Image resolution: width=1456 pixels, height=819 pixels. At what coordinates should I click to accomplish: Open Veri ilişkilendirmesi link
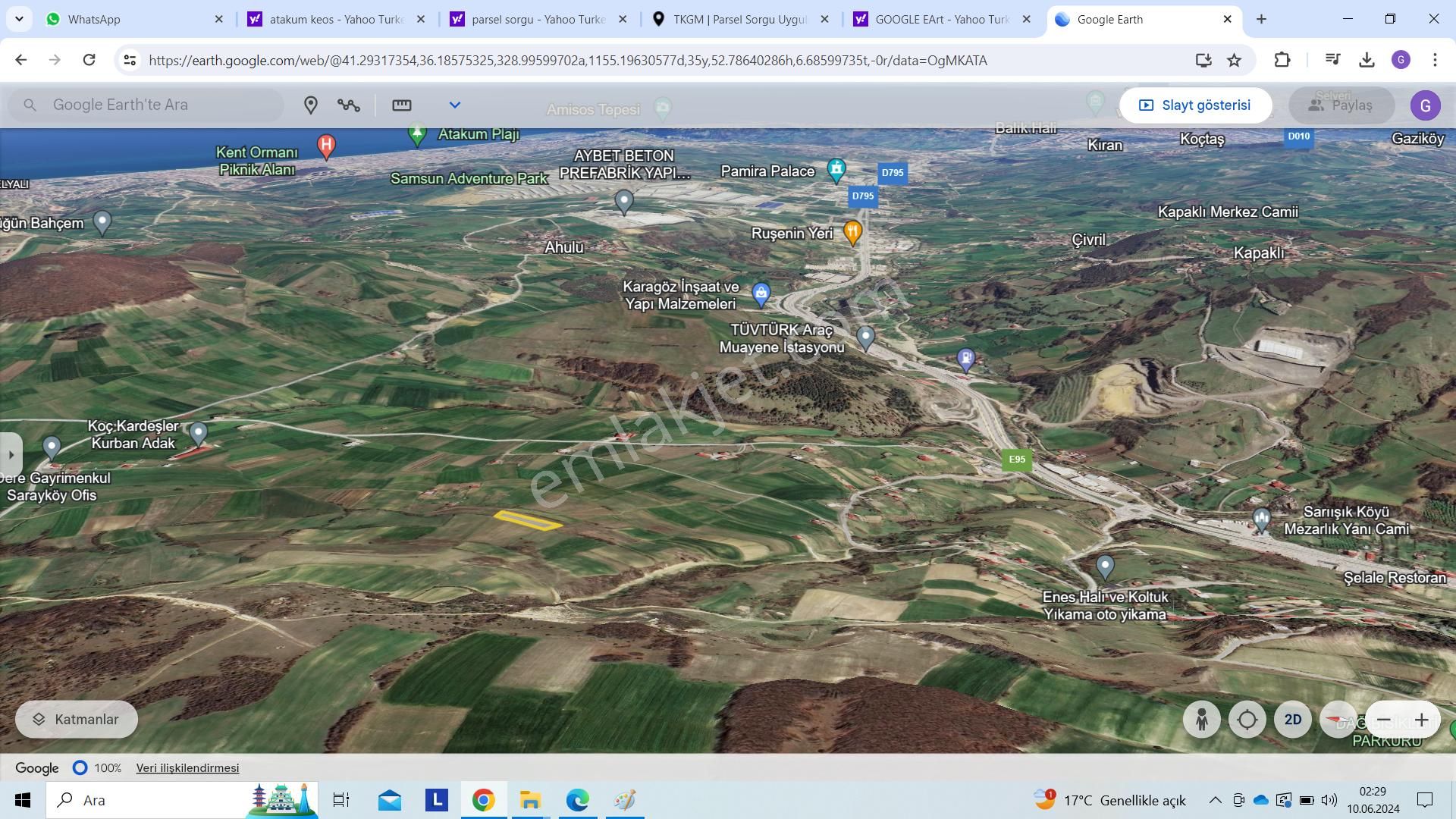[187, 768]
